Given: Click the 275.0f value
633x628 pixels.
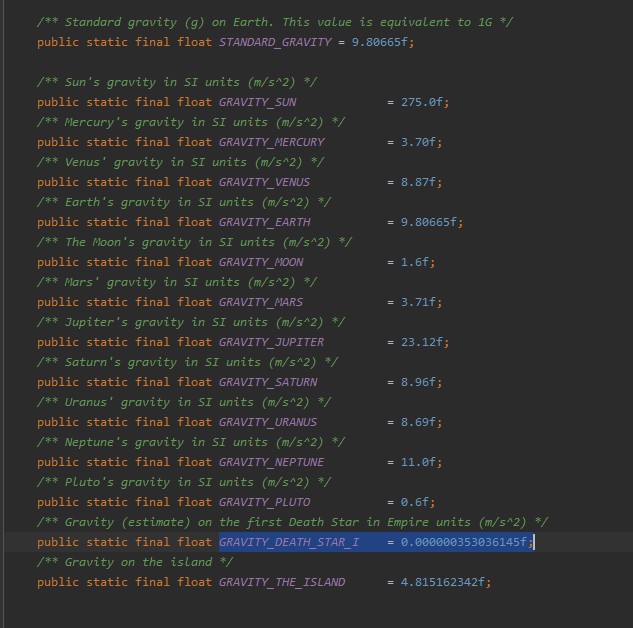Looking at the screenshot, I should coord(421,102).
